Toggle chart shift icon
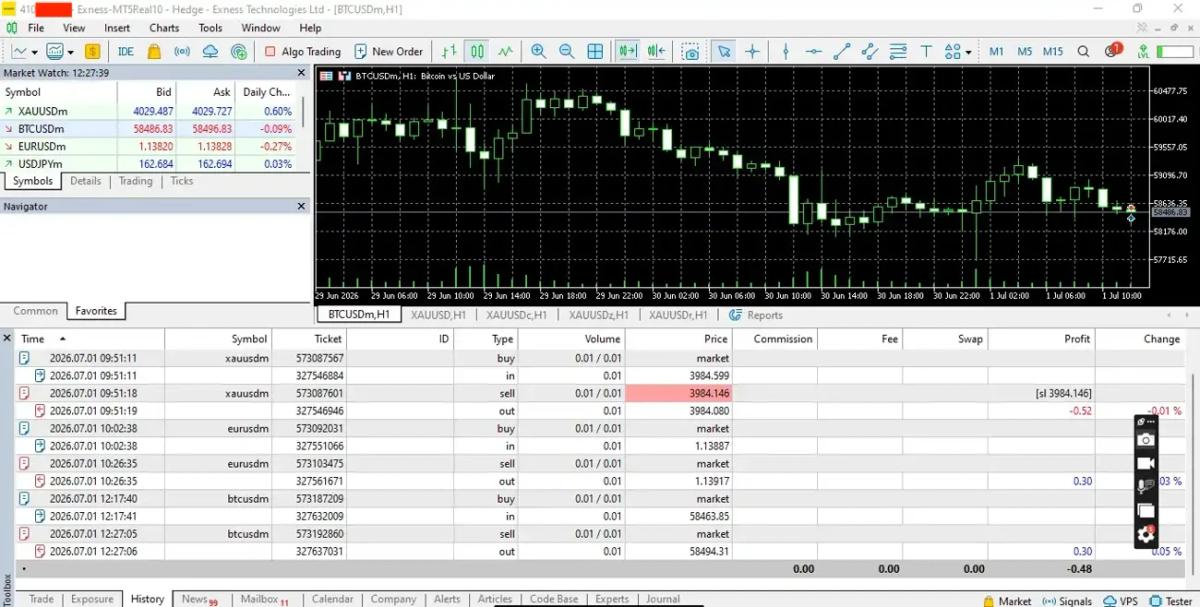1200x607 pixels. pos(657,51)
